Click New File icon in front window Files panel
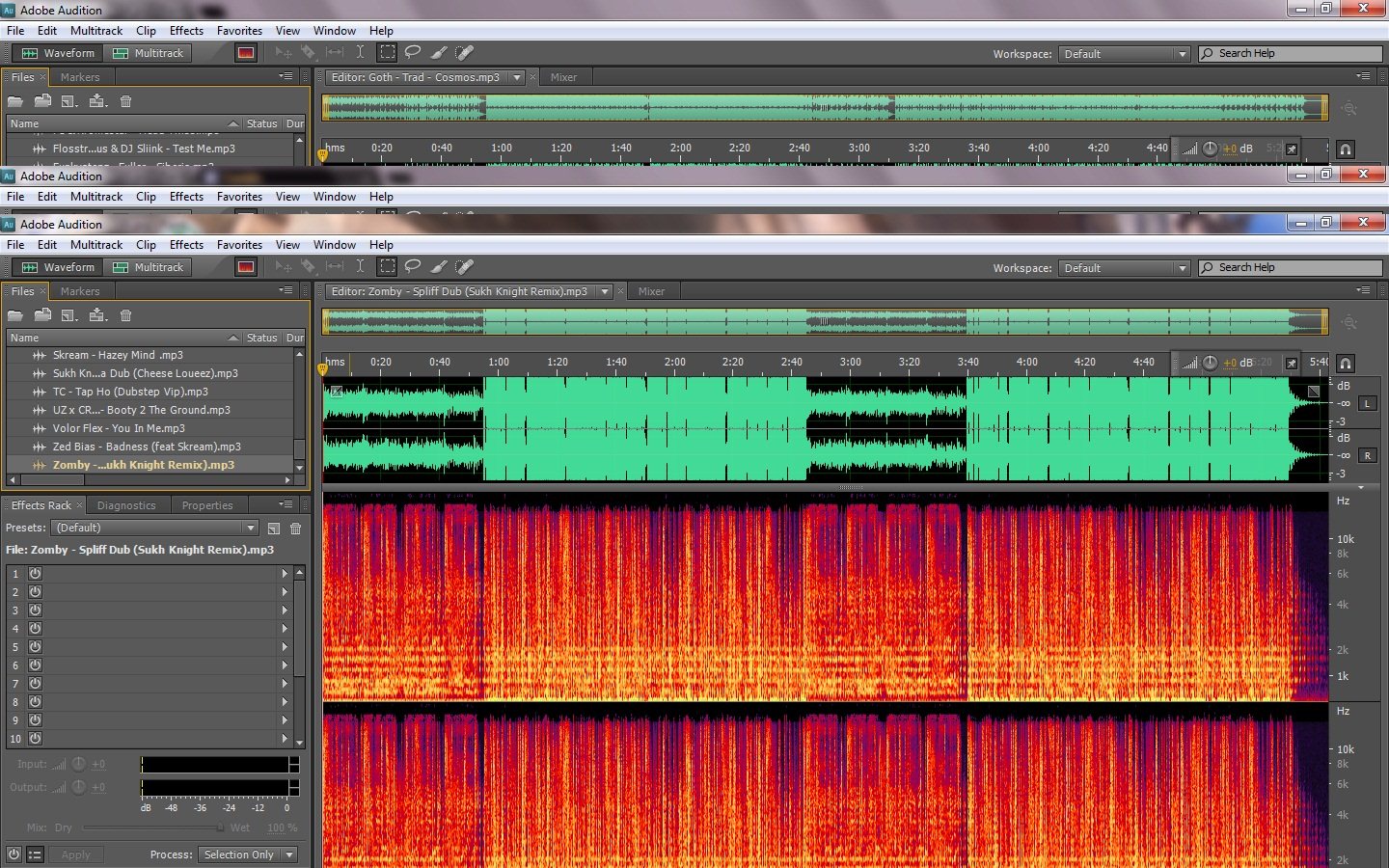Viewport: 1389px width, 868px height. point(69,315)
